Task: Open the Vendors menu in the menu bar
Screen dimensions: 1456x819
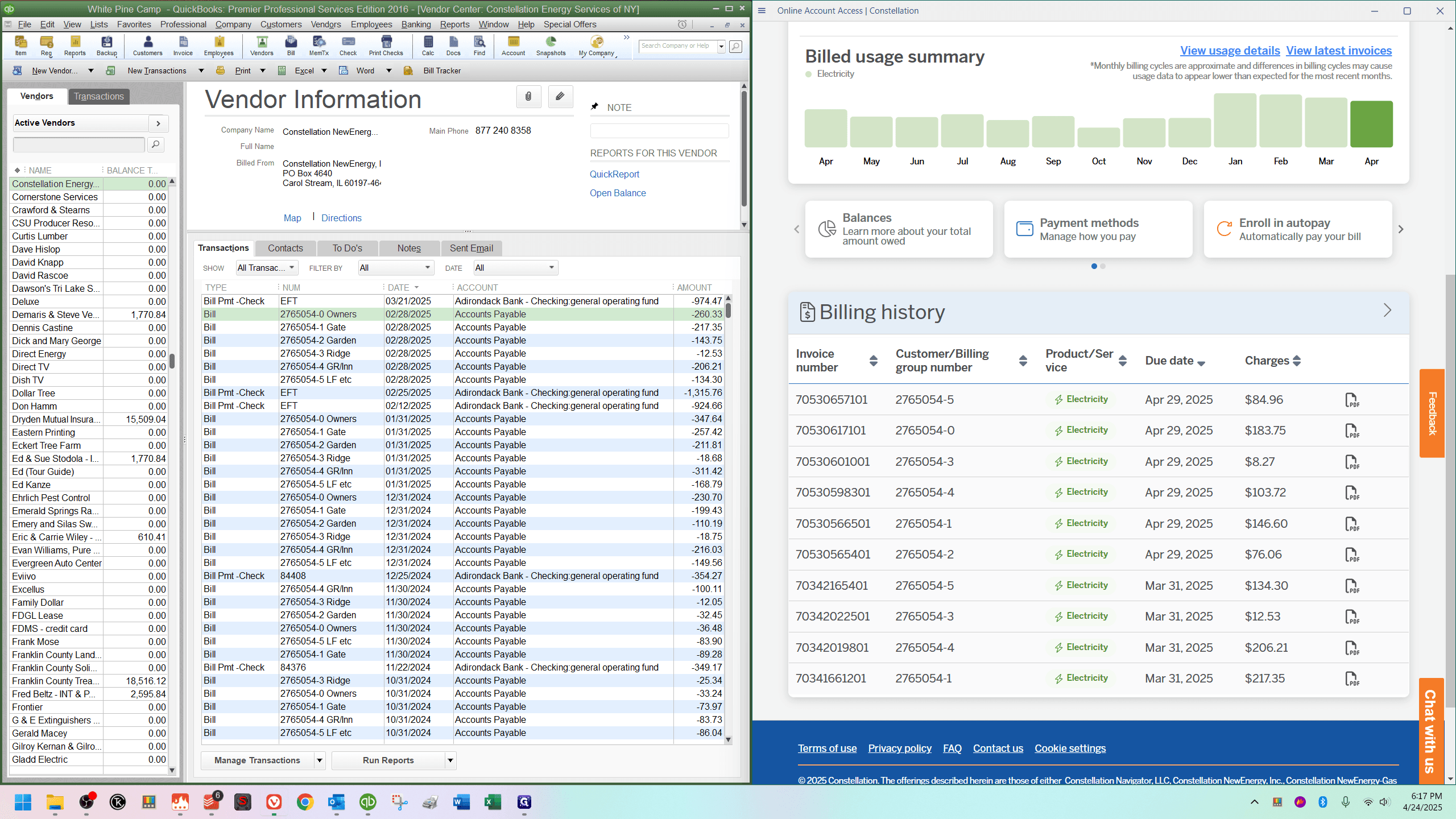Action: click(326, 24)
